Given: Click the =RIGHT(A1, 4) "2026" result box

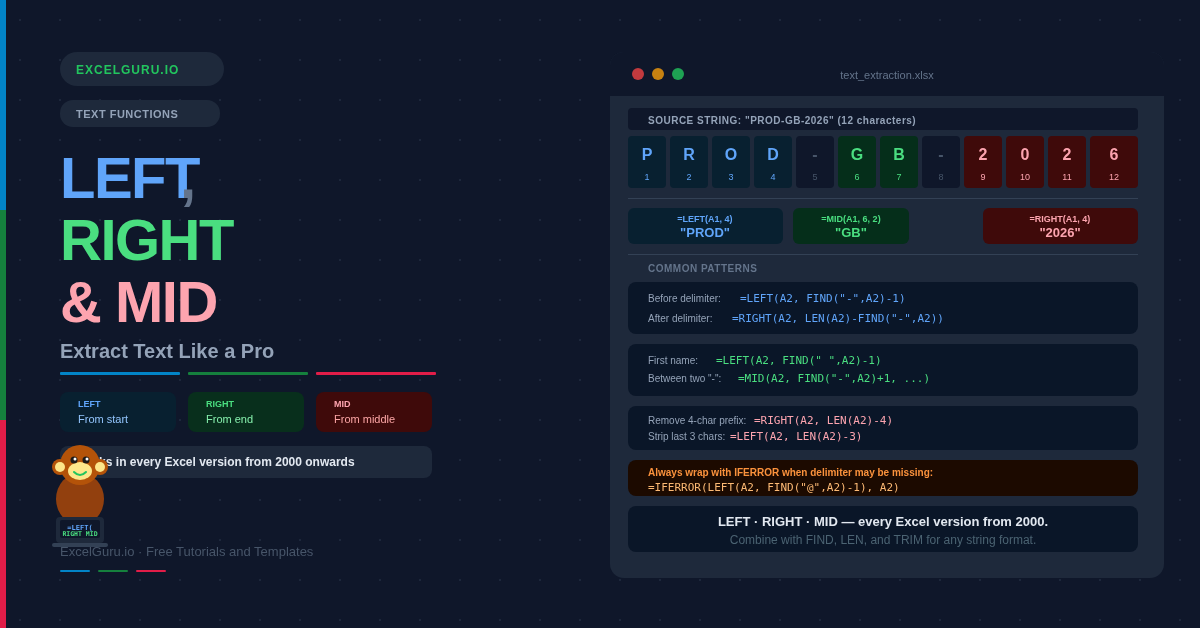Looking at the screenshot, I should 1060,226.
